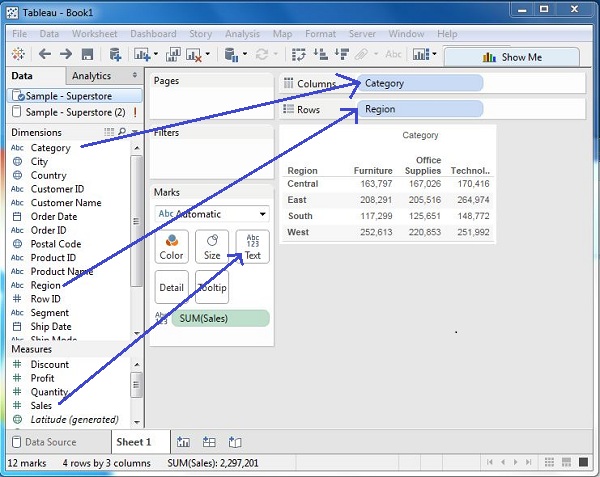The width and height of the screenshot is (600, 477).
Task: Click the New Dashboard tab icon
Action: click(x=209, y=441)
